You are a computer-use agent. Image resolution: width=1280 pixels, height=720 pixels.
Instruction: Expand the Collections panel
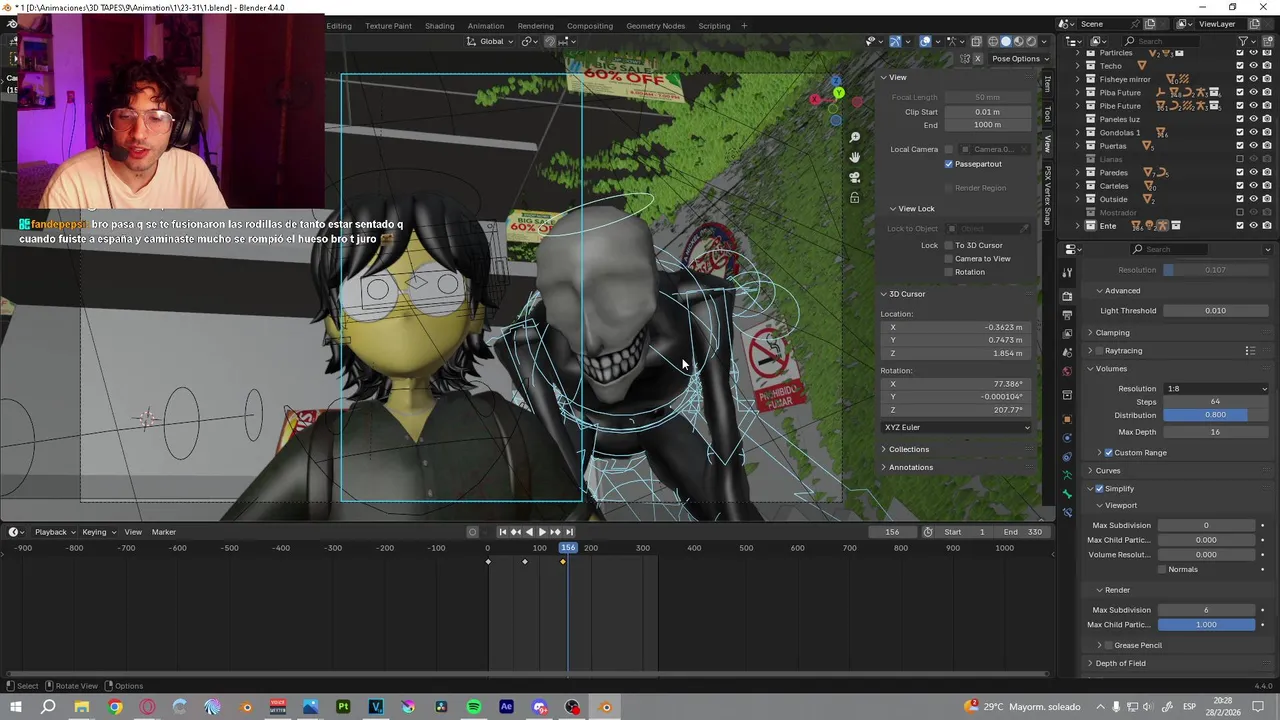click(x=884, y=449)
